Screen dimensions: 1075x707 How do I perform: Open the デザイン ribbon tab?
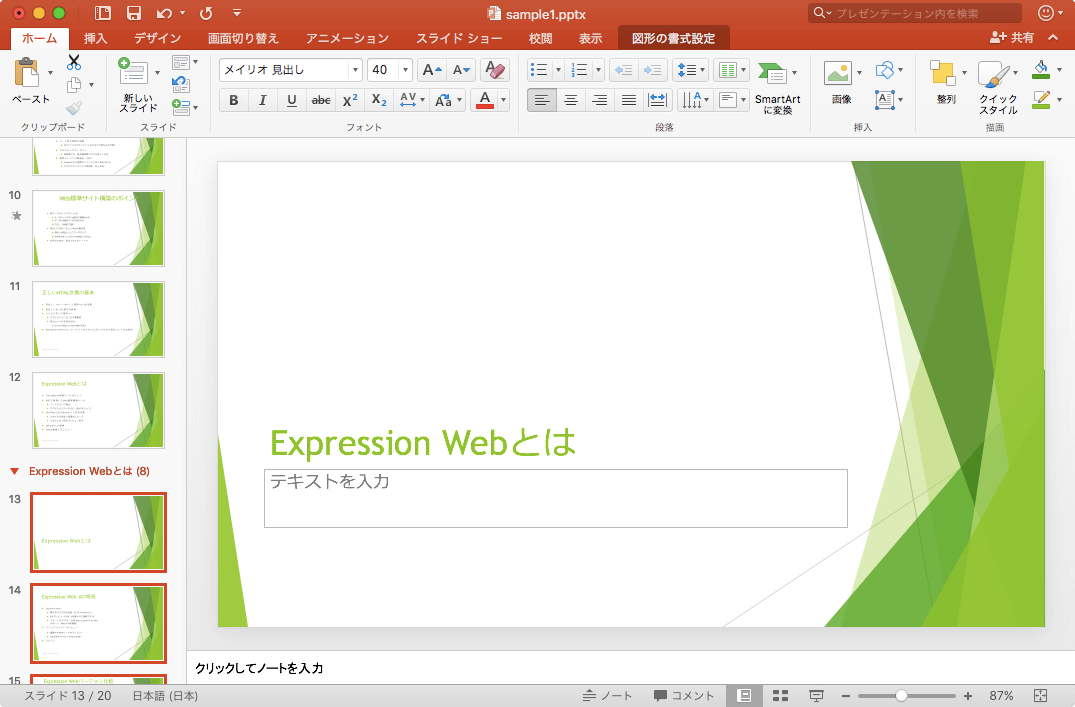coord(158,38)
